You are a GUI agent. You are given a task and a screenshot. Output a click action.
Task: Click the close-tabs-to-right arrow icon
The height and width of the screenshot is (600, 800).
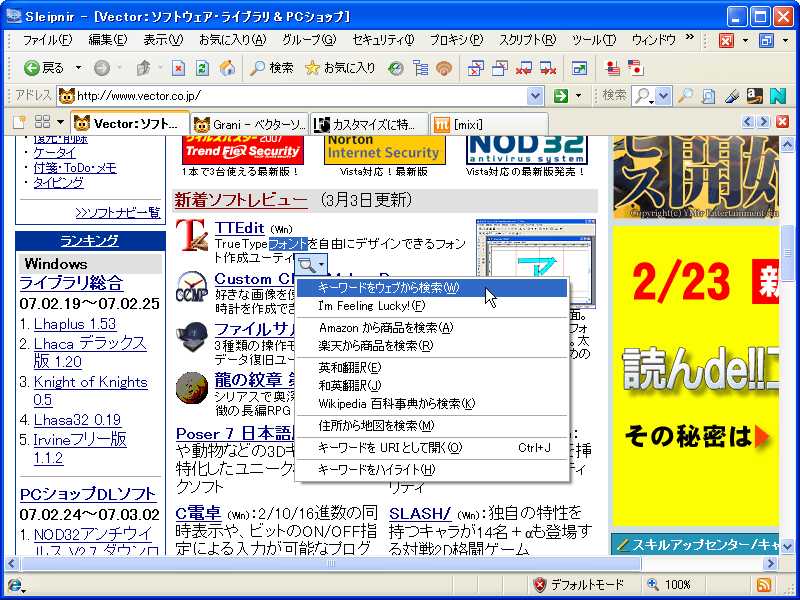click(x=548, y=68)
